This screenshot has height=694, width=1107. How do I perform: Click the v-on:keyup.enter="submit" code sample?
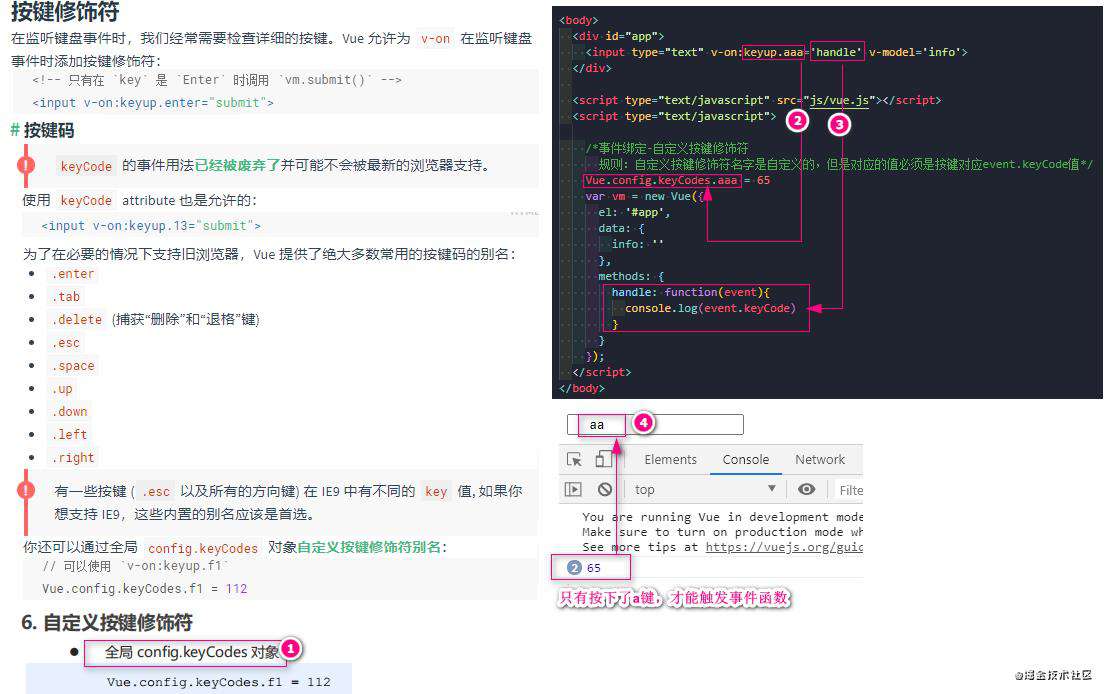point(152,102)
